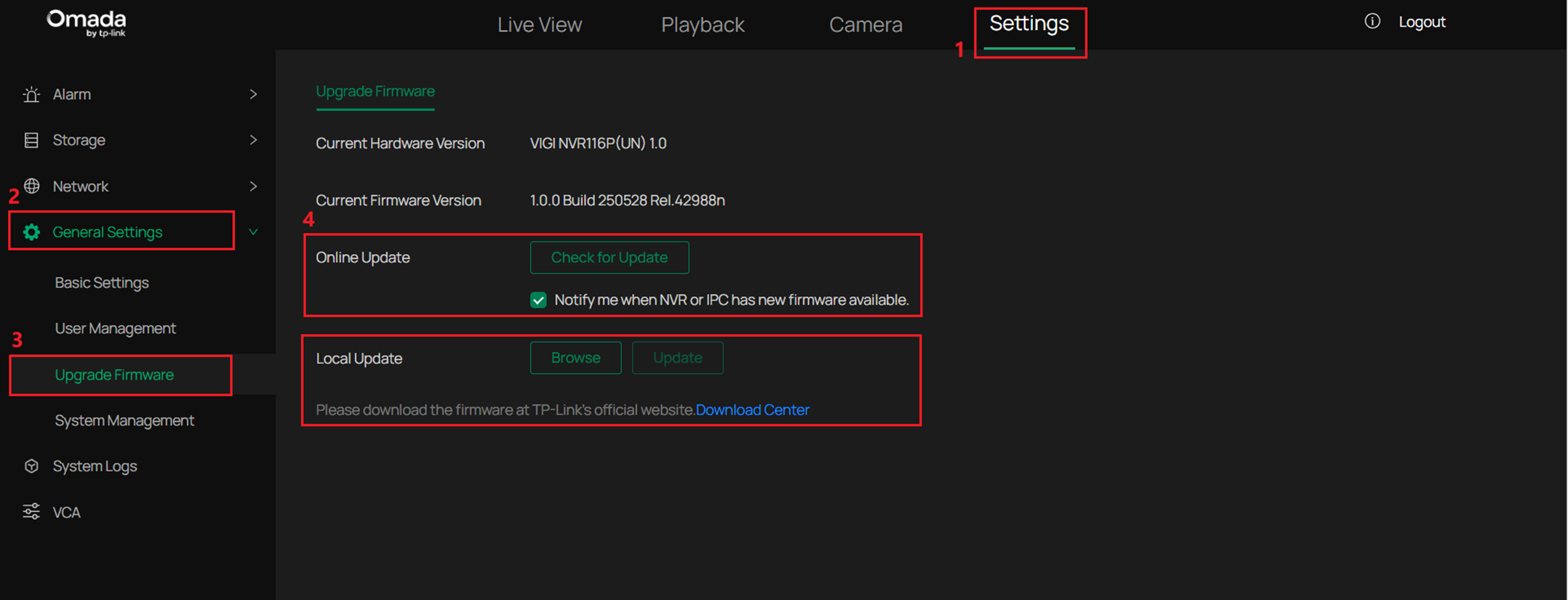Open the VCA section
This screenshot has height=600, width=1568.
67,513
